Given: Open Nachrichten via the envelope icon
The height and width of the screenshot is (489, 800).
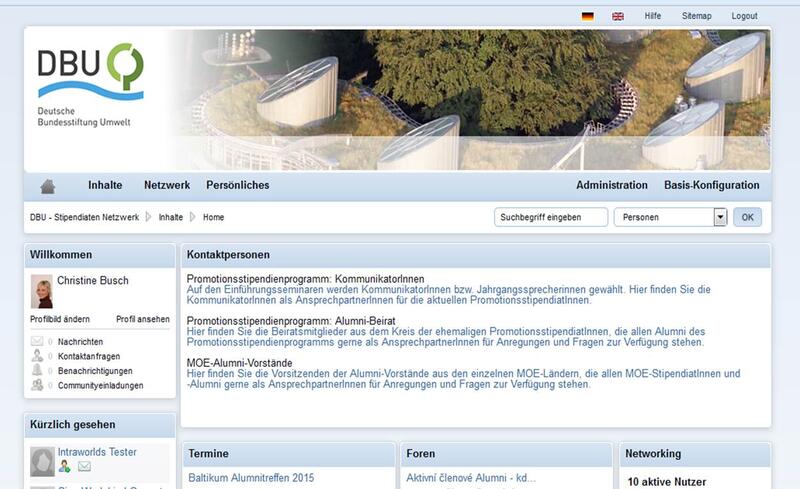Looking at the screenshot, I should coord(38,341).
